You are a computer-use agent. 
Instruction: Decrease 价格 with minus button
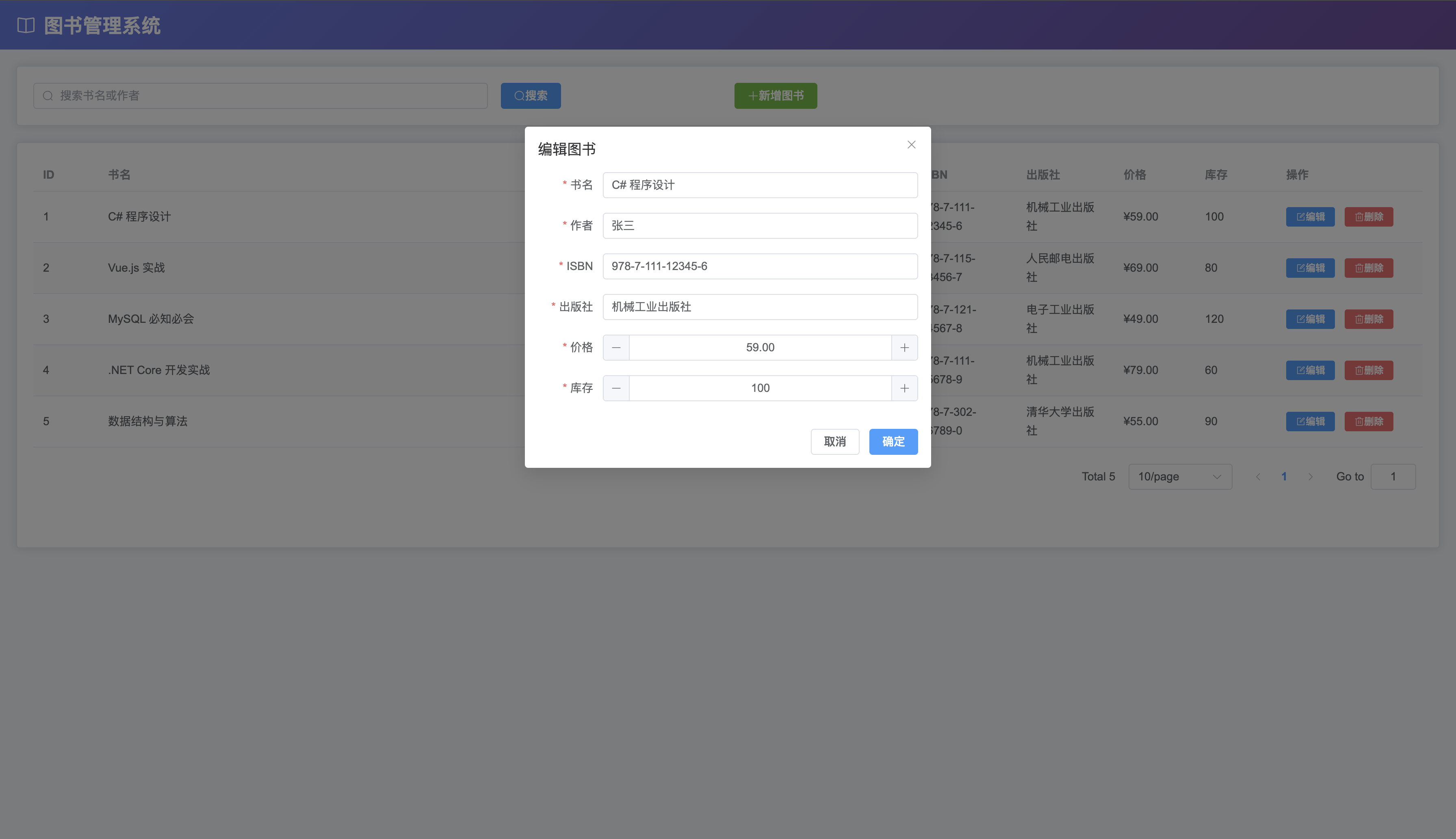coord(616,348)
